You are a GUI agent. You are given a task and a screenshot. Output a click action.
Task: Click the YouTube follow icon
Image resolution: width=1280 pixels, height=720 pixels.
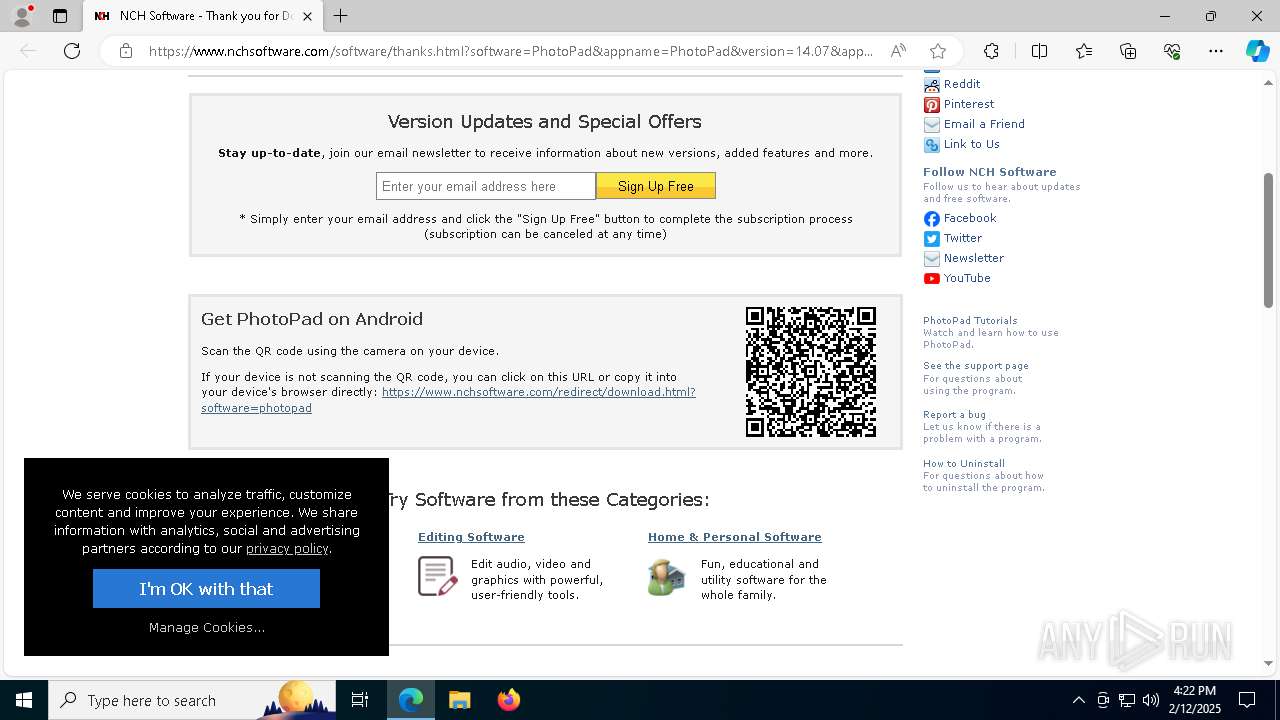[931, 278]
